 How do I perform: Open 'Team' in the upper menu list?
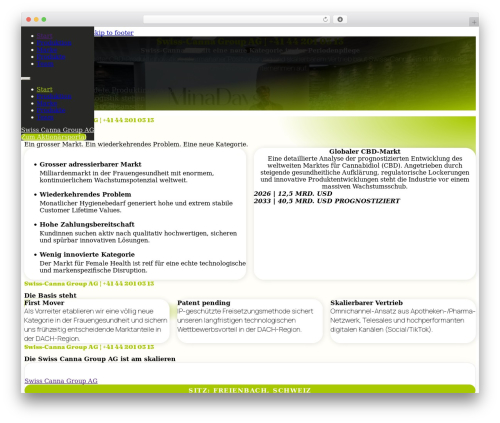click(45, 64)
